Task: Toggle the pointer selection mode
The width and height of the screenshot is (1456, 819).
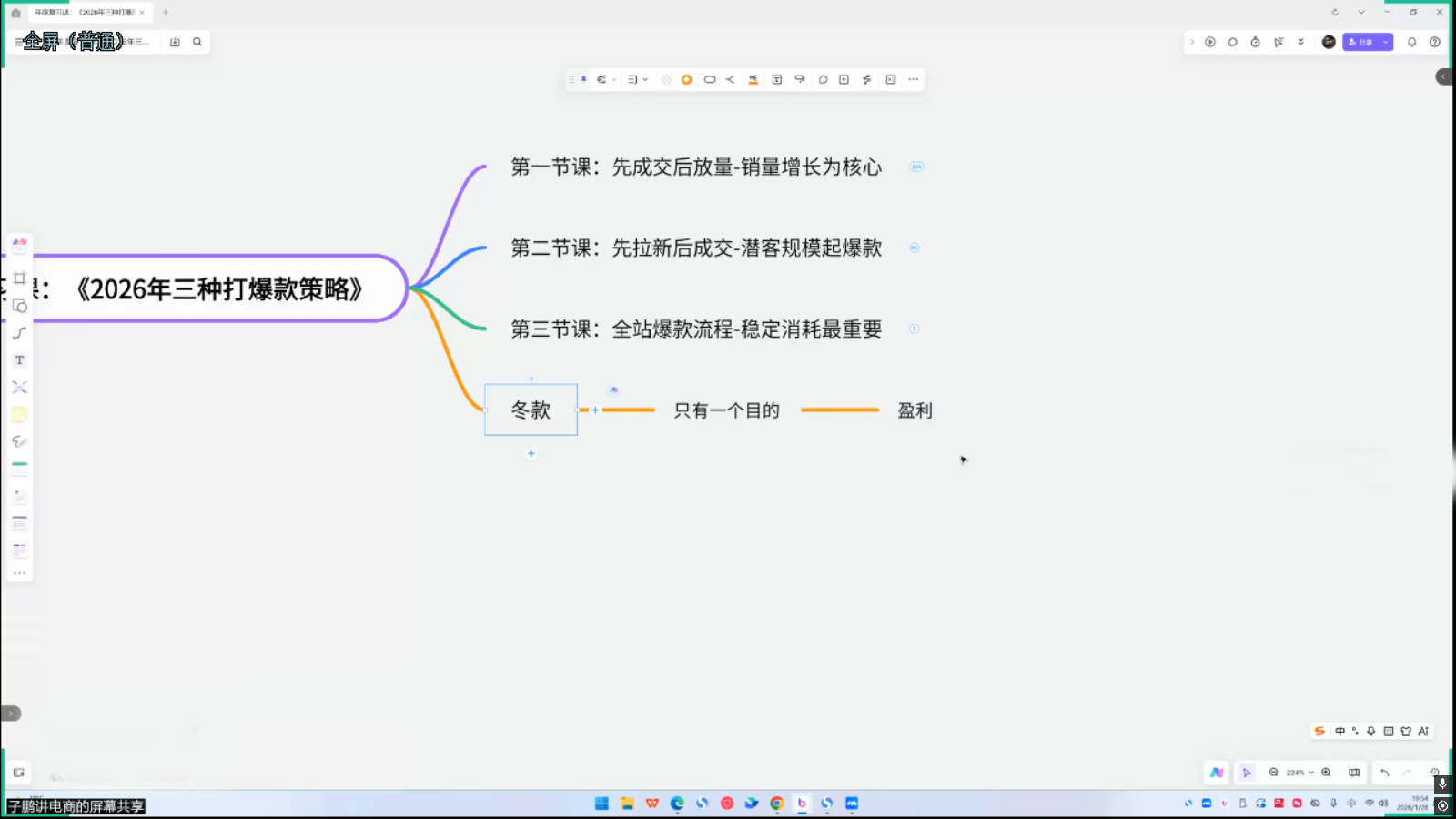Action: pos(1247,773)
